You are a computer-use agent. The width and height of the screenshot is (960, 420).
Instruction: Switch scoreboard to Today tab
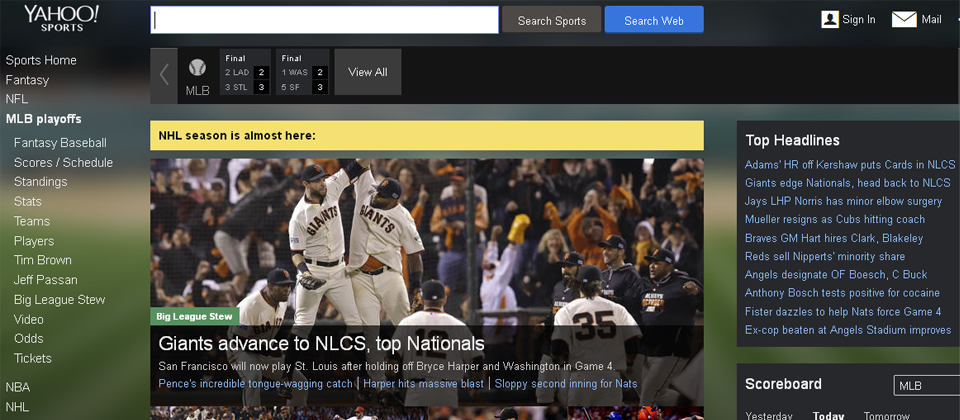[x=828, y=416]
